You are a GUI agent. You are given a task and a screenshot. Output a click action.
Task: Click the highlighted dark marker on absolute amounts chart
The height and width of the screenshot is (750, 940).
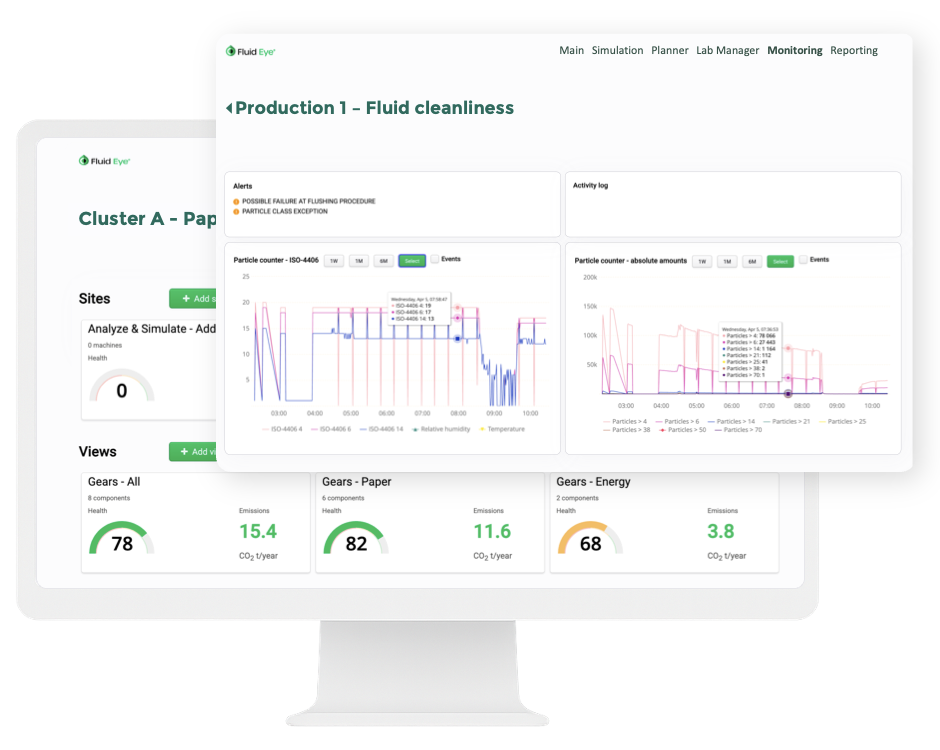pos(788,394)
